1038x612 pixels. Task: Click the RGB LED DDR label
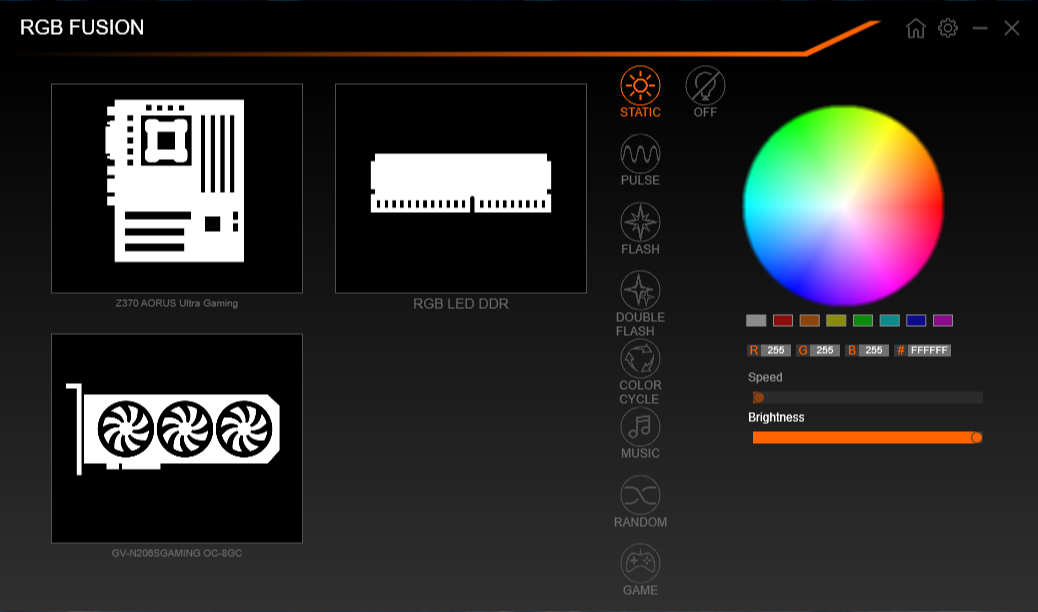click(461, 304)
